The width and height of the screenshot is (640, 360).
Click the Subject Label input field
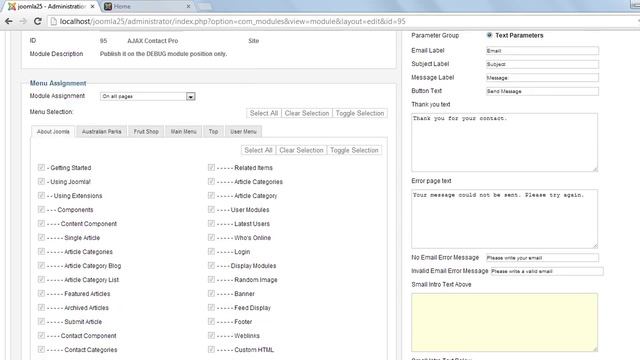point(542,64)
